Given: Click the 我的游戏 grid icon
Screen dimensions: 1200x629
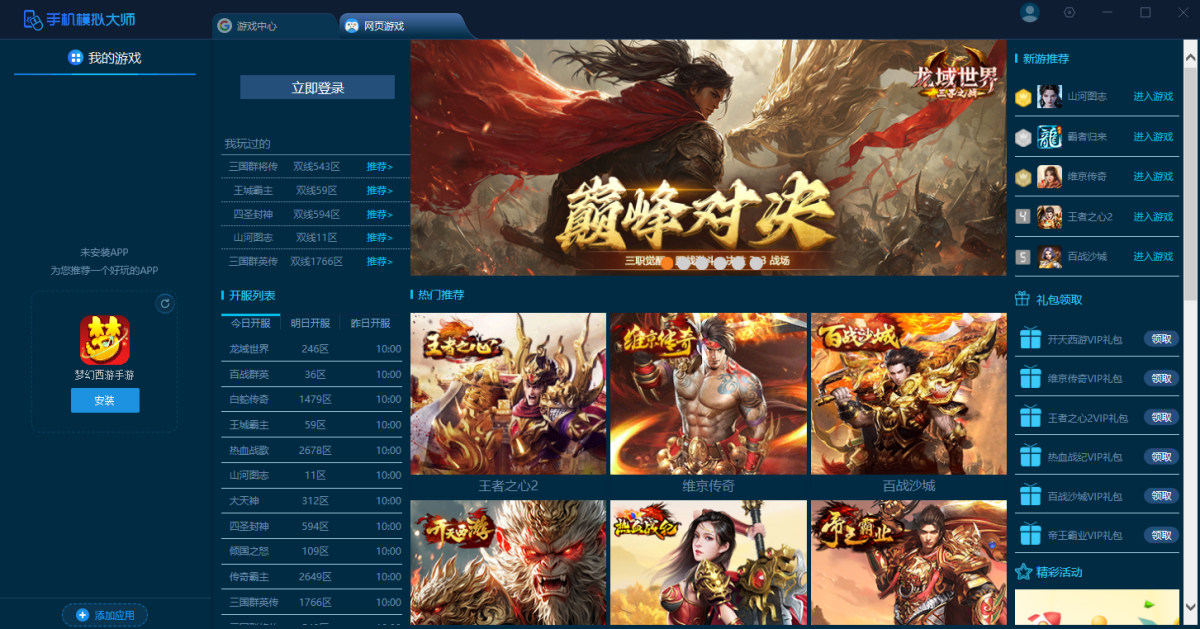Looking at the screenshot, I should click(75, 58).
